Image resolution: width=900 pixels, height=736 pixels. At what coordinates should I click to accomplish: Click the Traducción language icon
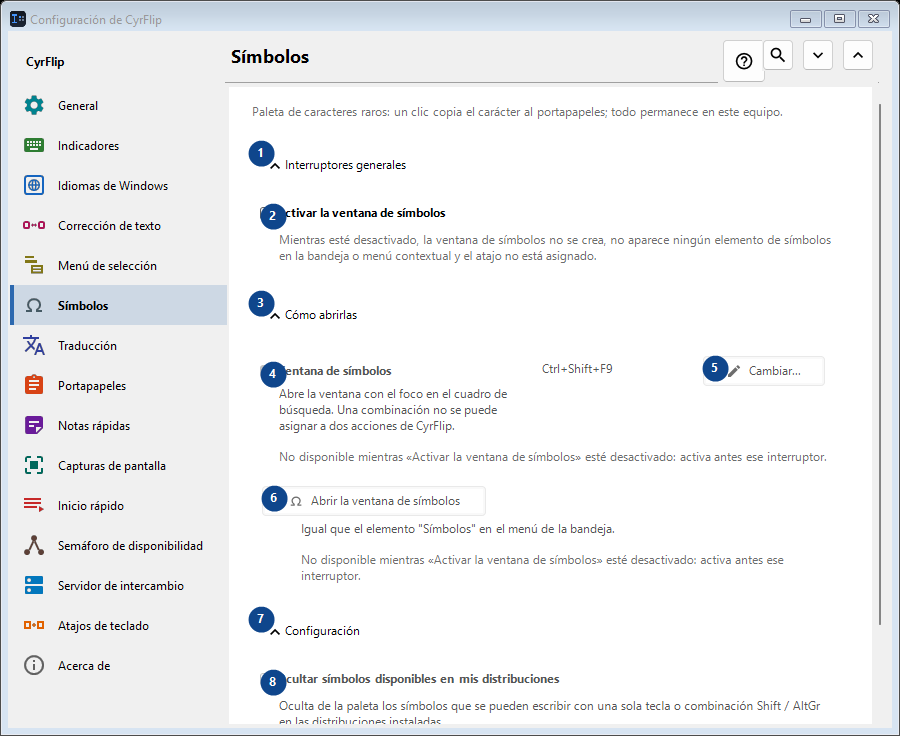[34, 346]
